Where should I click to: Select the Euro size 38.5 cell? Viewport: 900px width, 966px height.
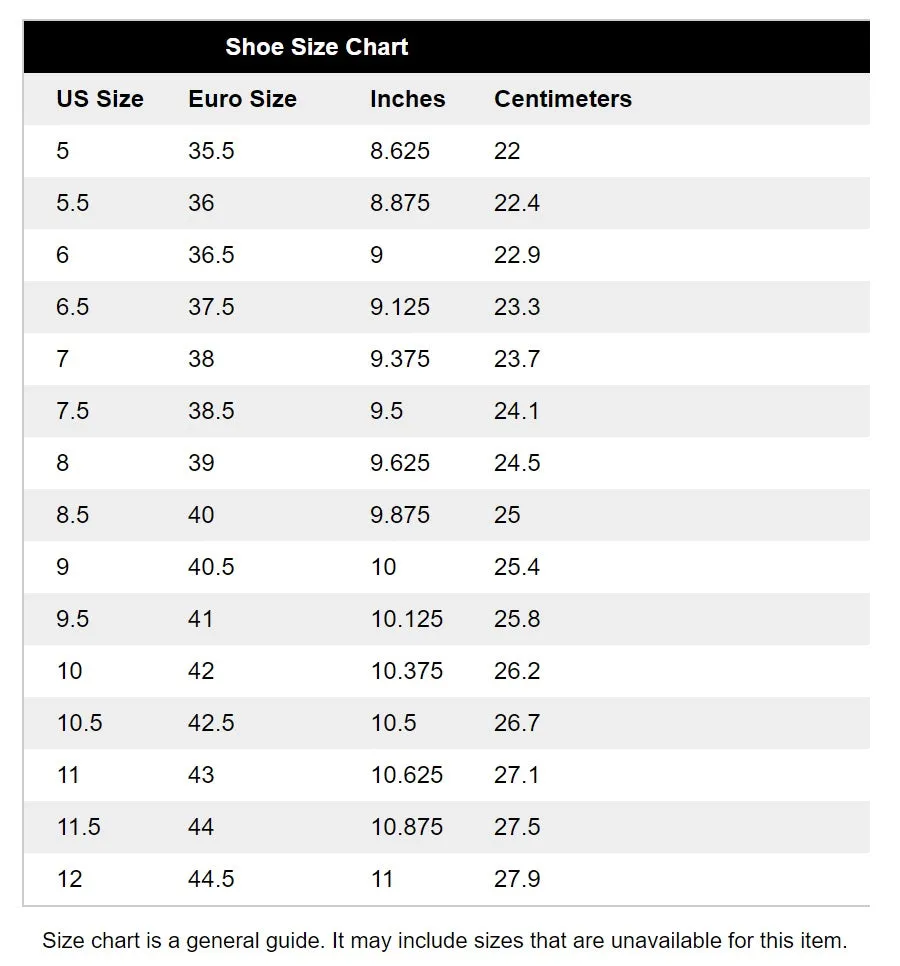tap(211, 411)
